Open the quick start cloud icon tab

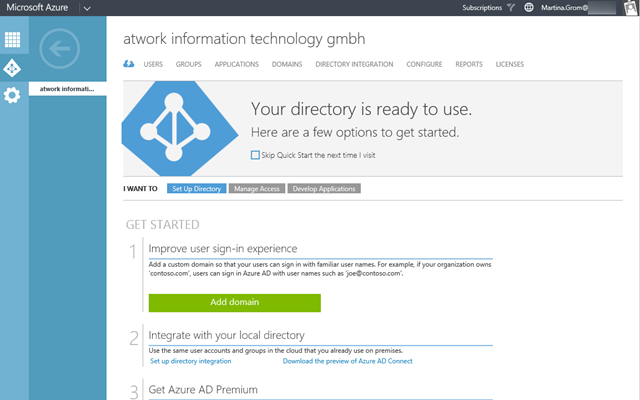pos(129,64)
